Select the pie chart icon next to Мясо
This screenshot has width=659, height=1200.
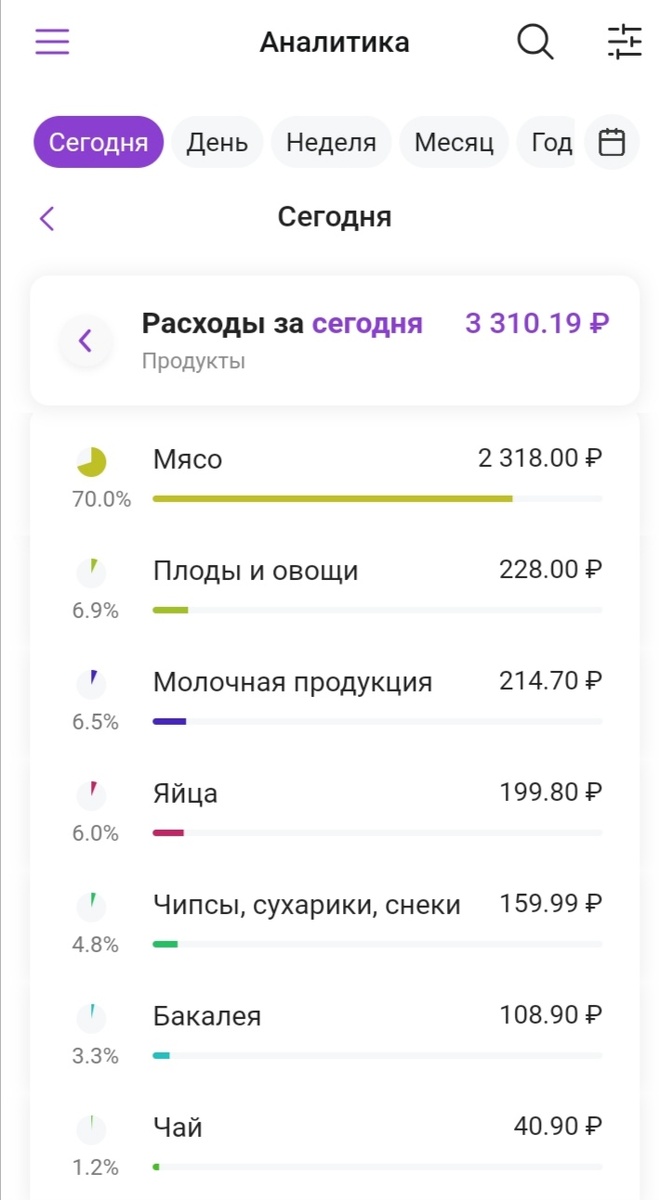(x=91, y=459)
